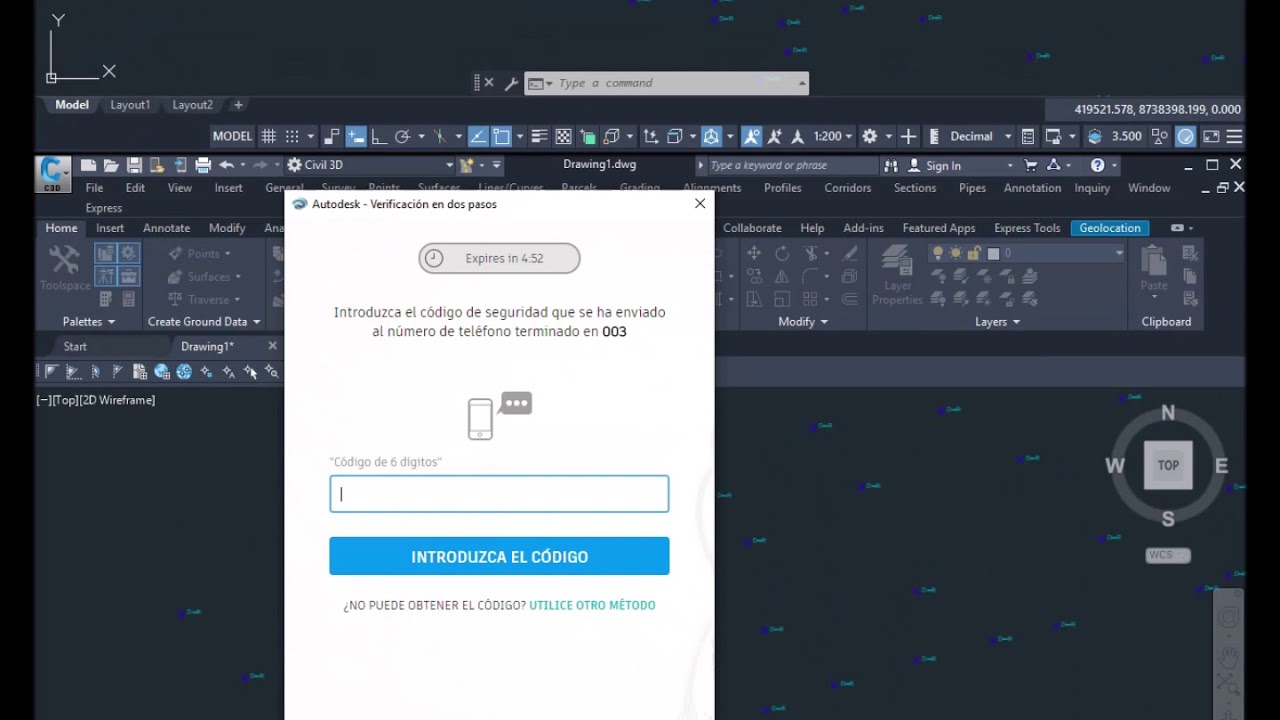This screenshot has width=1280, height=720.
Task: Switch to the Geolocation ribbon tab
Action: point(1110,228)
